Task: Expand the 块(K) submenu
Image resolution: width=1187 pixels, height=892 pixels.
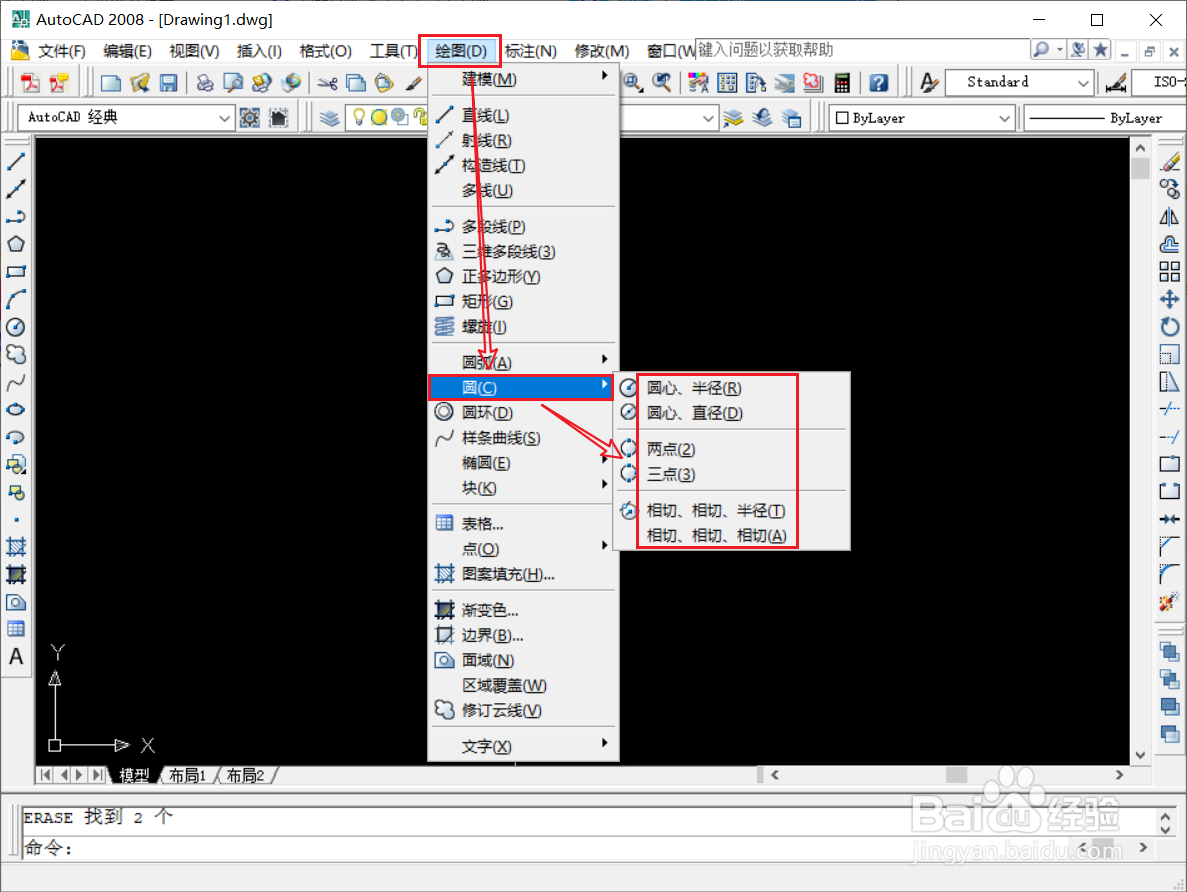Action: point(522,488)
